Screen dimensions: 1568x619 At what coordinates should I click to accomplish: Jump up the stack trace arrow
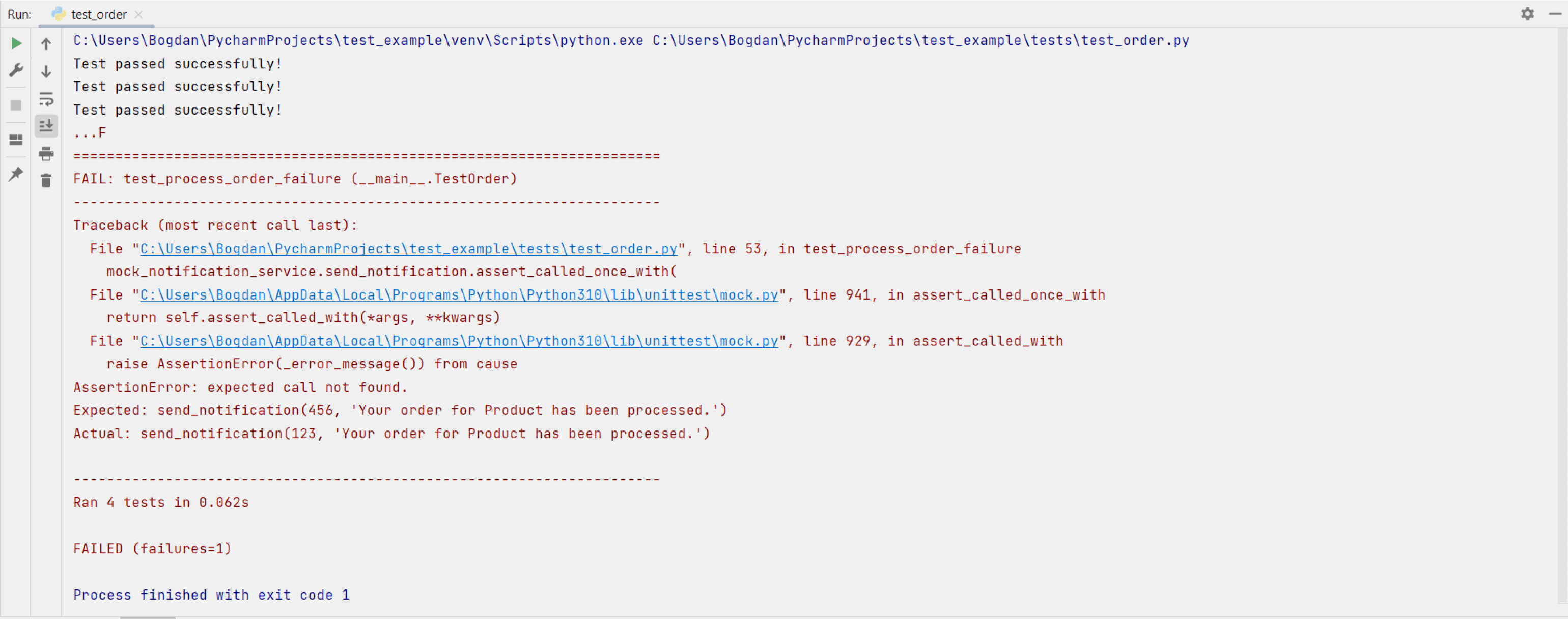click(x=46, y=43)
